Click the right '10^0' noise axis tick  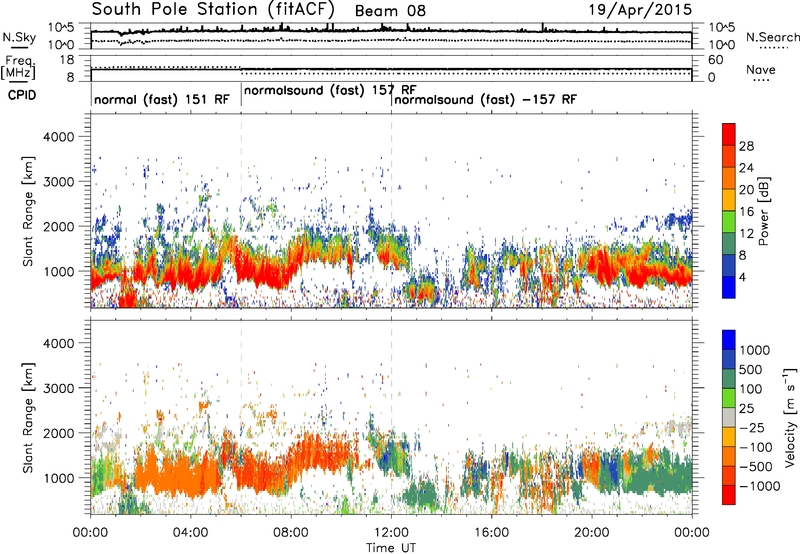click(721, 45)
